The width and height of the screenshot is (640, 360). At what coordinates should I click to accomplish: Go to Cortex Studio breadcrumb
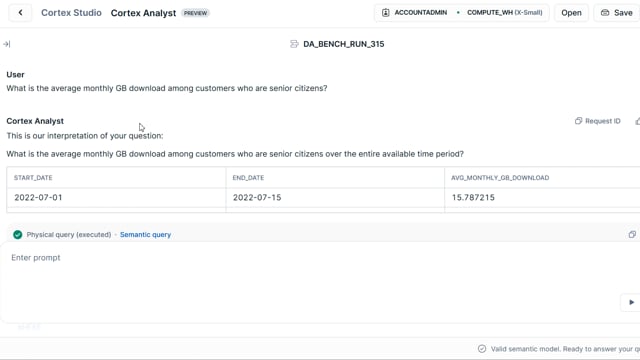tap(71, 13)
